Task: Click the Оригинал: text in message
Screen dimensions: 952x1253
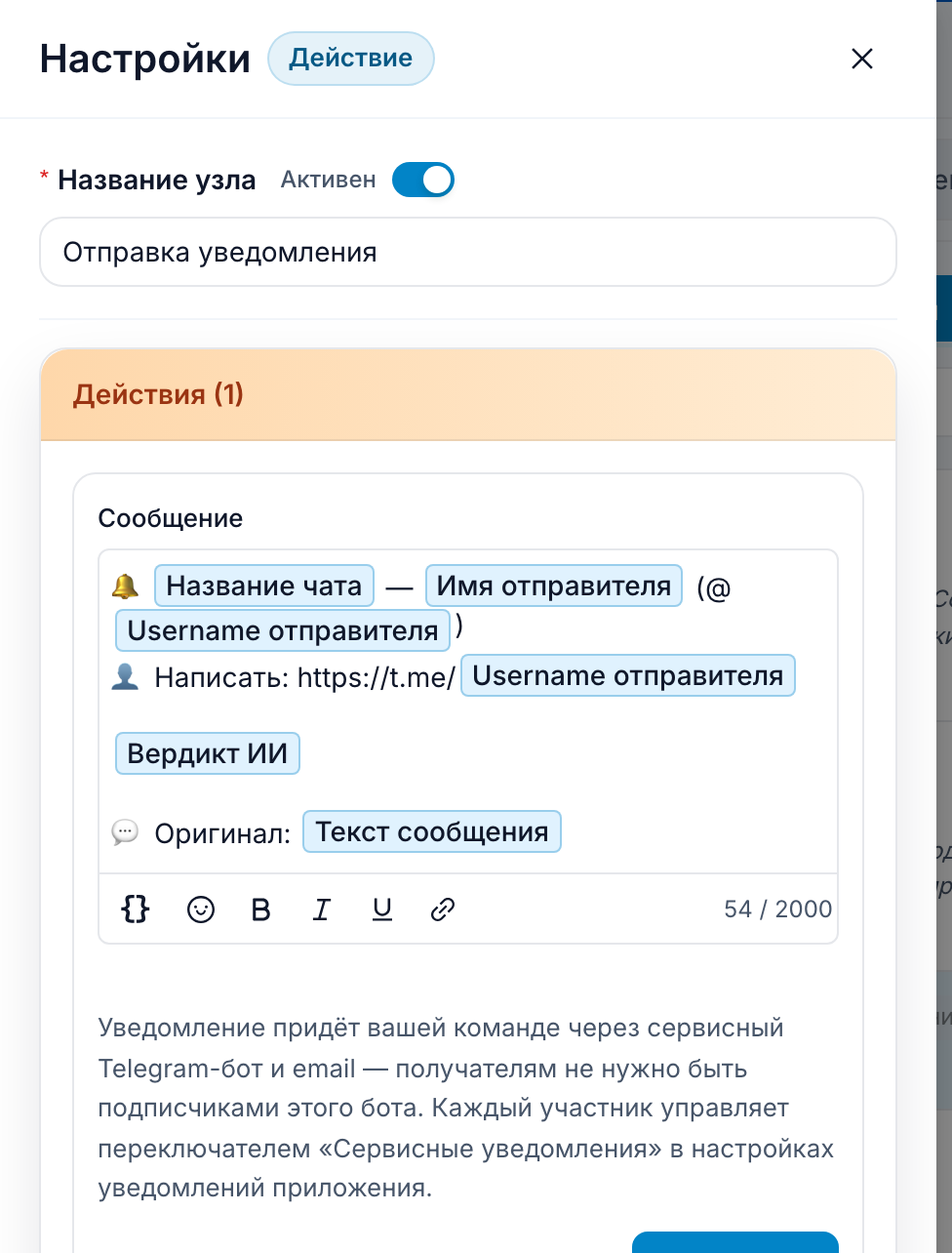Action: (x=222, y=834)
